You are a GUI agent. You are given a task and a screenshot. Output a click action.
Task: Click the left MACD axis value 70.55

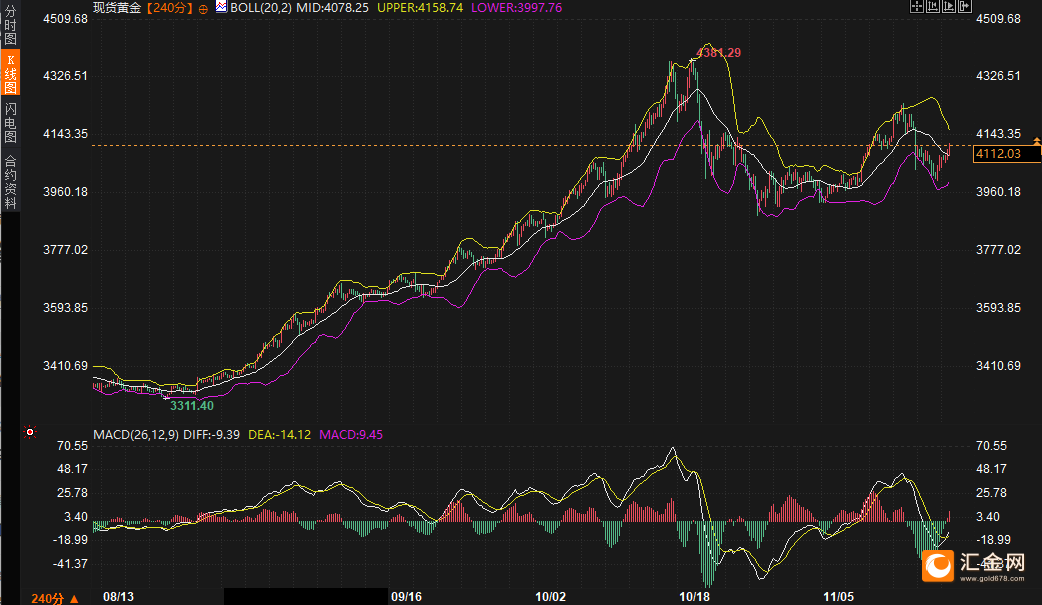point(72,445)
